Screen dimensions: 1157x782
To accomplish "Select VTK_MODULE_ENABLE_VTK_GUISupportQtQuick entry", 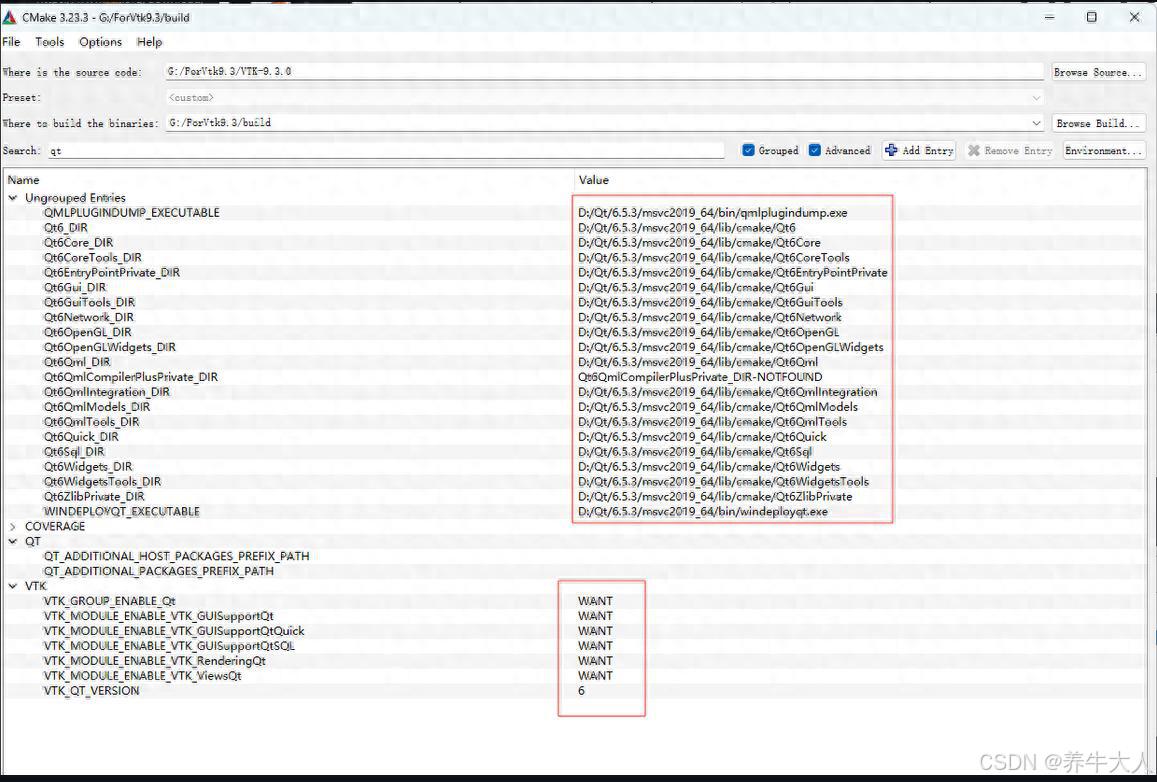I will tap(173, 631).
